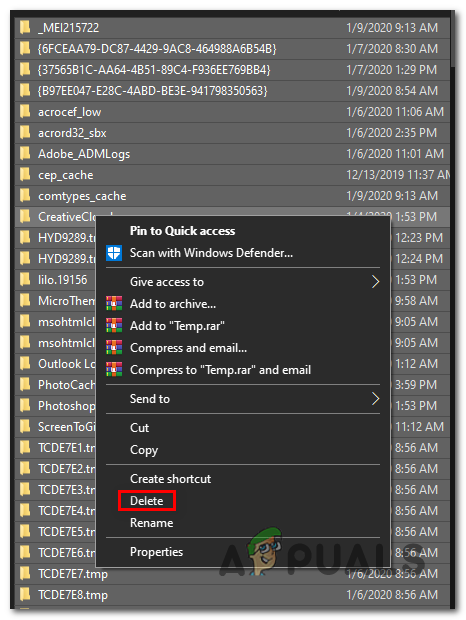Click the cep_cache folder icon
Viewport: 466px width, 620px height.
(25, 174)
